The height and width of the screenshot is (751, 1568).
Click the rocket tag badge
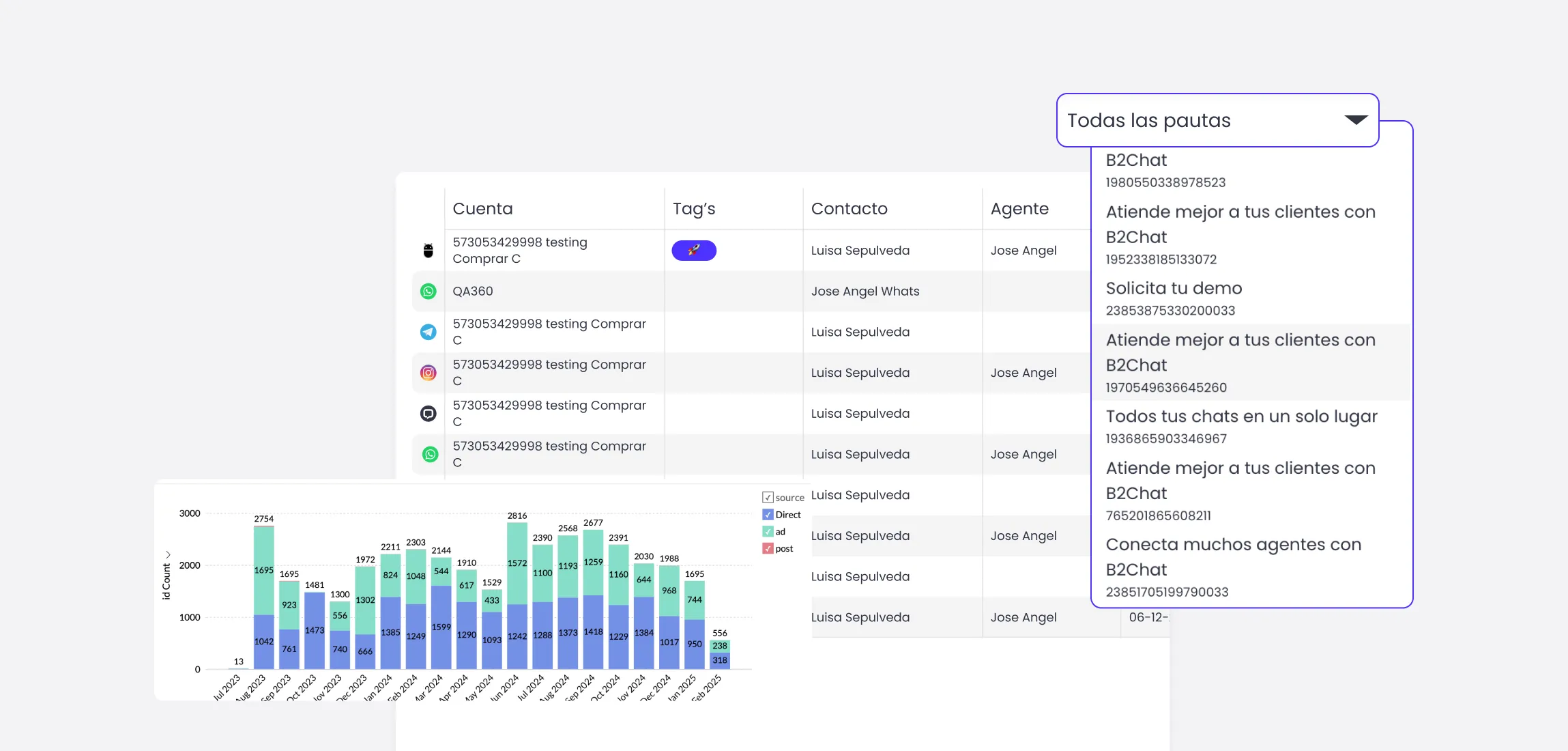(x=694, y=251)
